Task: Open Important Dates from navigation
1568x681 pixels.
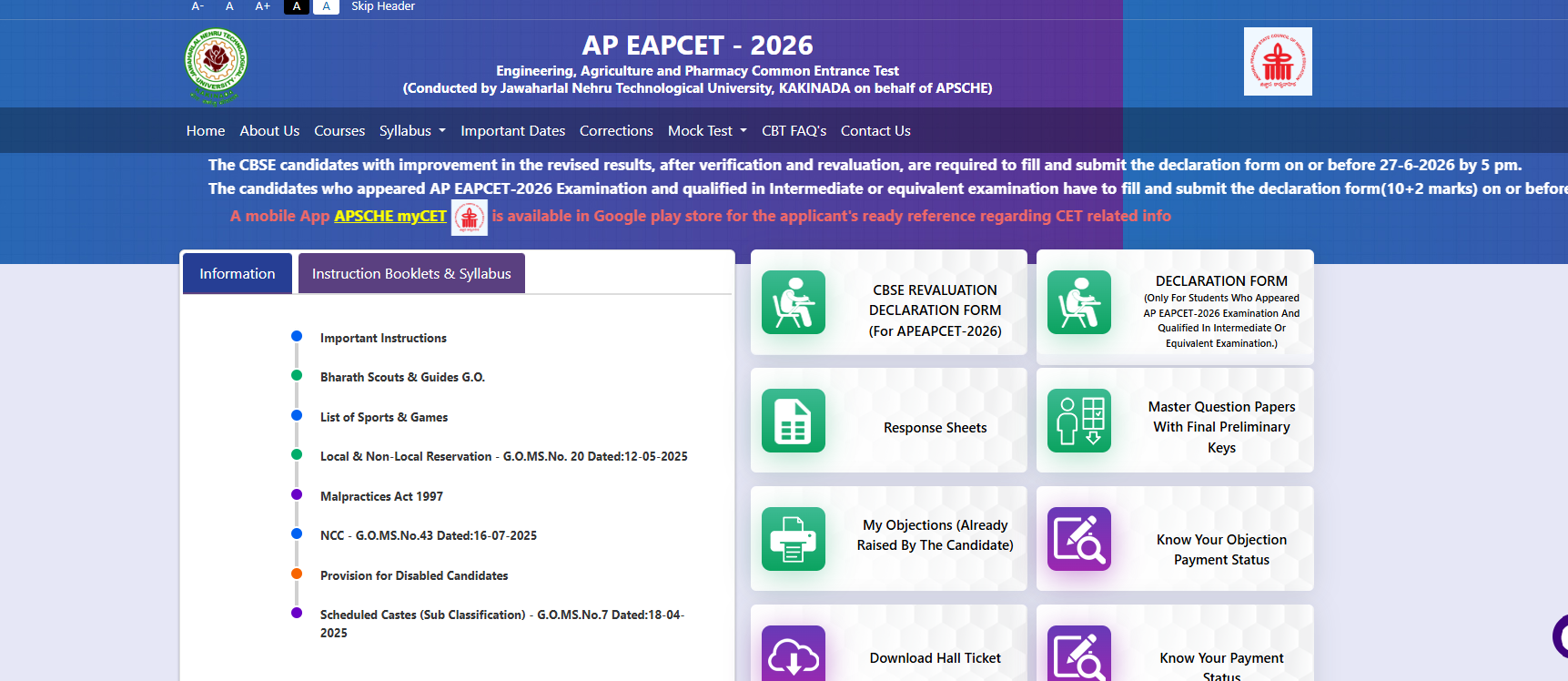Action: [x=512, y=130]
